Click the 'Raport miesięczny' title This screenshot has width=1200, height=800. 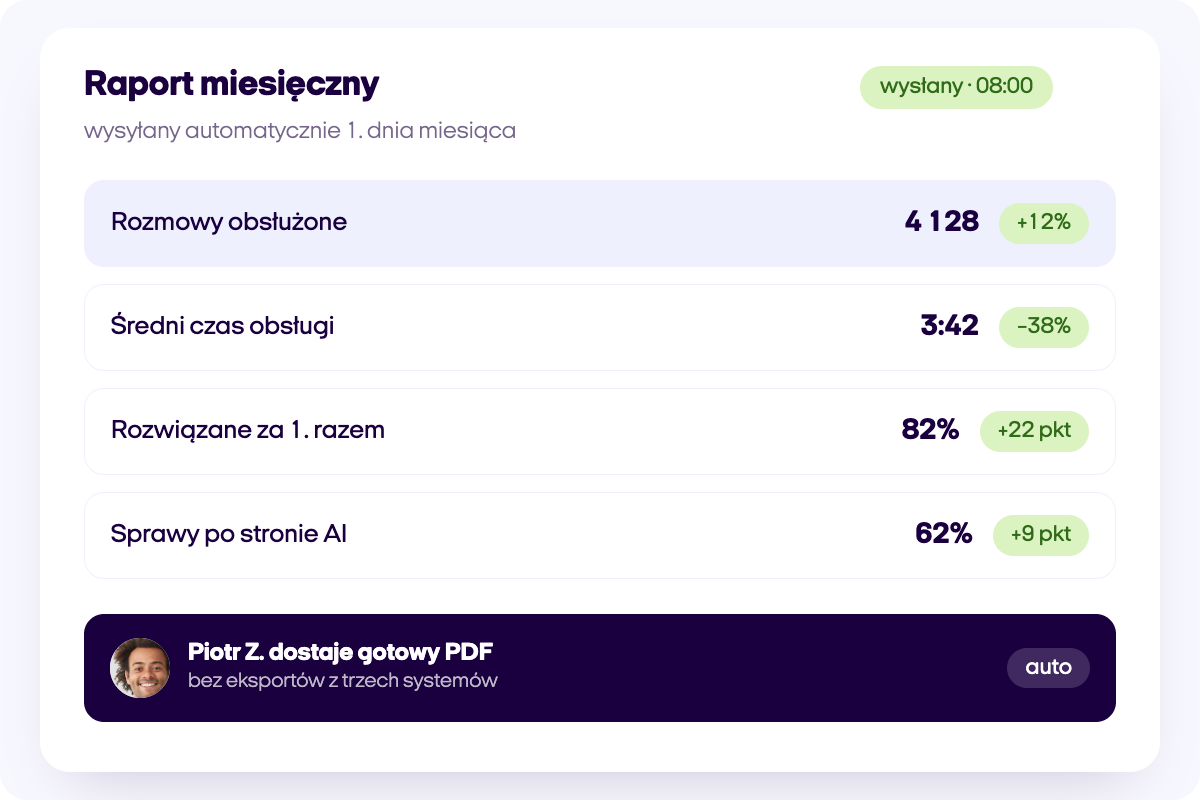(x=231, y=84)
